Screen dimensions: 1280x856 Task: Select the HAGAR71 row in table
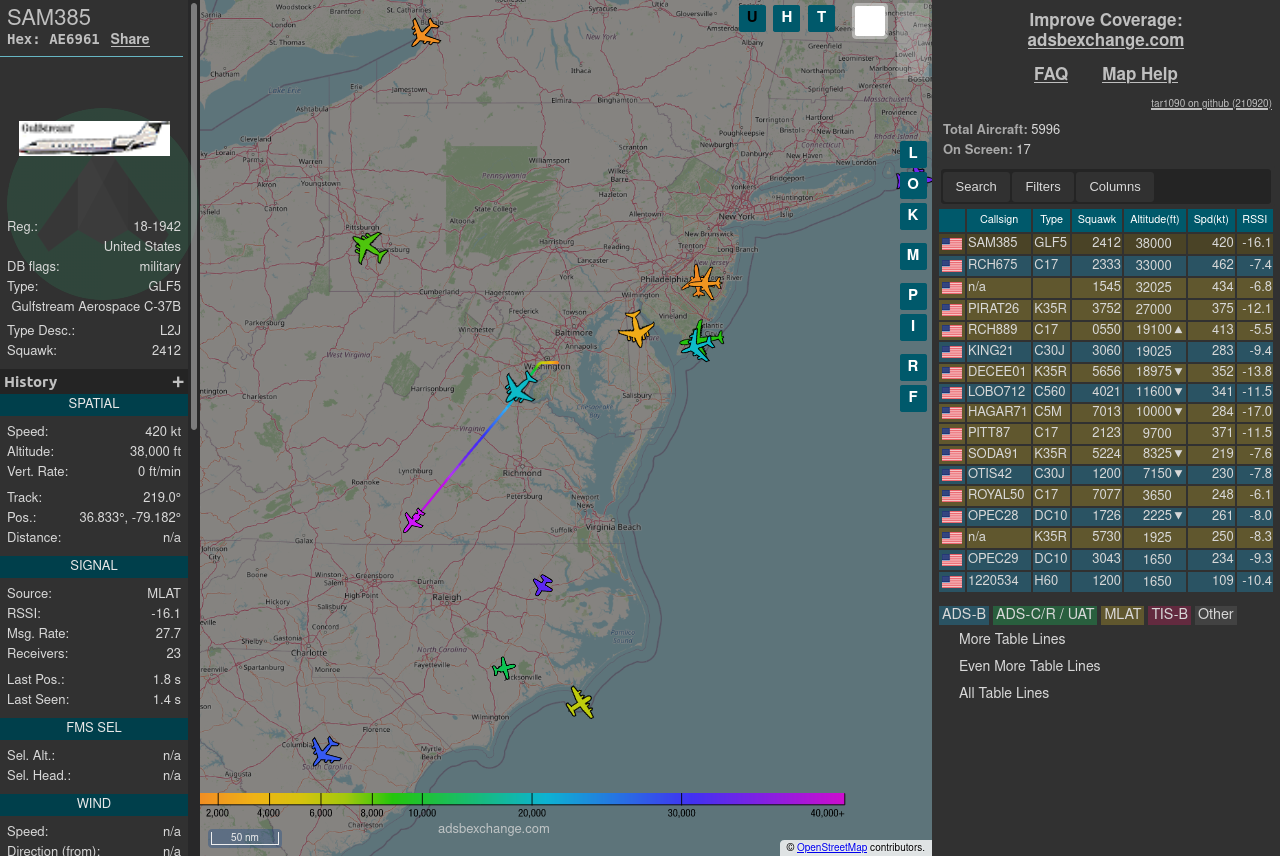[x=1105, y=412]
